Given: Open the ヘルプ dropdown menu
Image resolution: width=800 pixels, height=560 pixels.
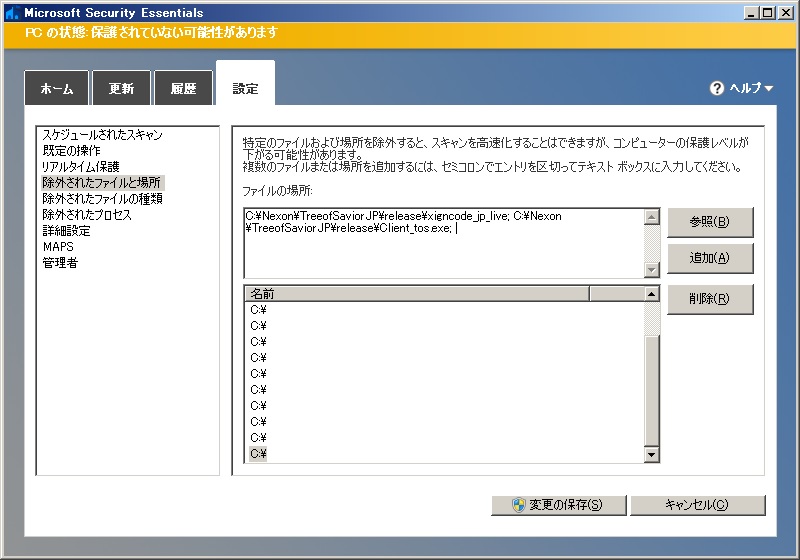Looking at the screenshot, I should [x=751, y=88].
